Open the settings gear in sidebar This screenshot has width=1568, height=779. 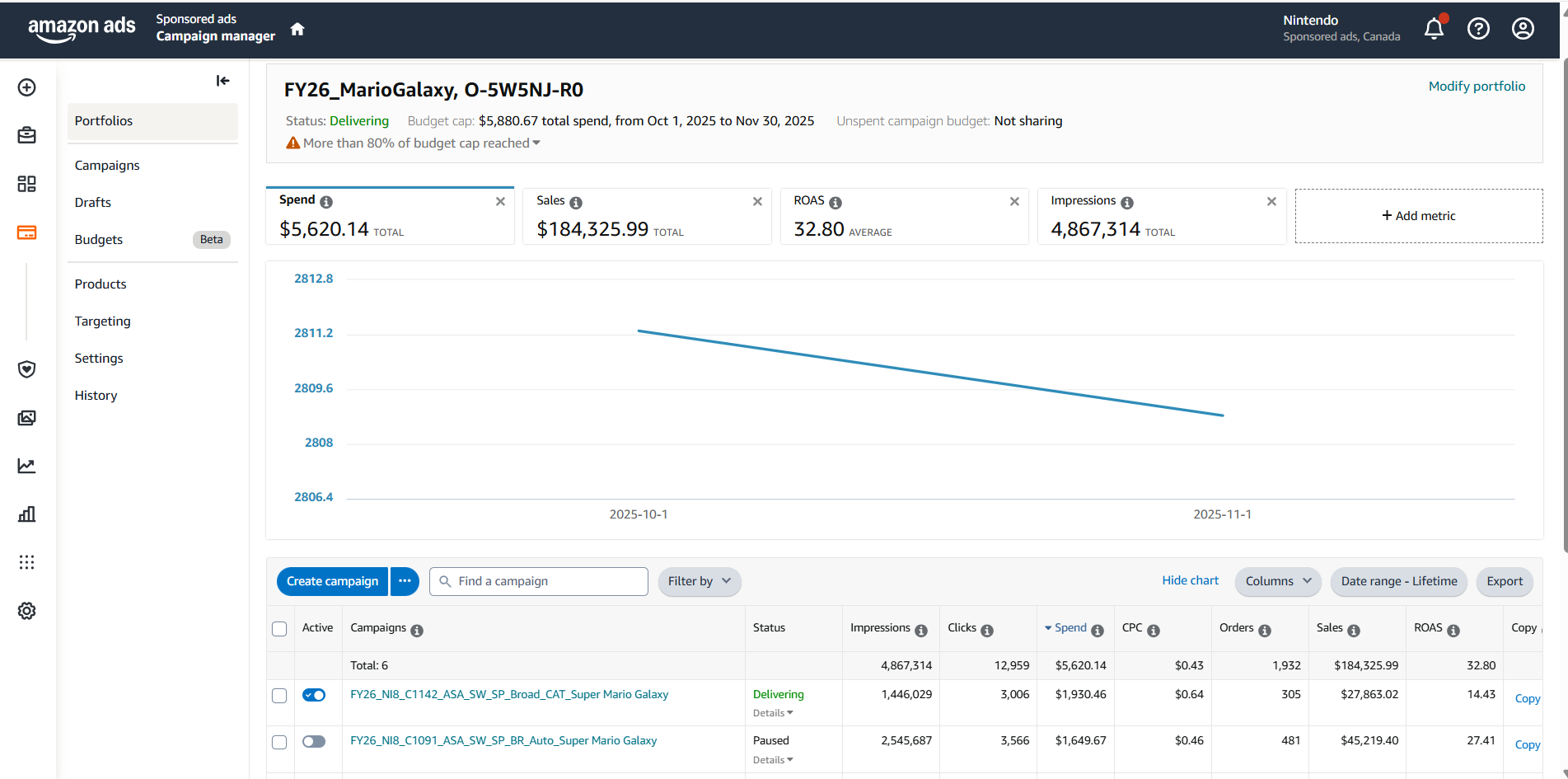[27, 611]
